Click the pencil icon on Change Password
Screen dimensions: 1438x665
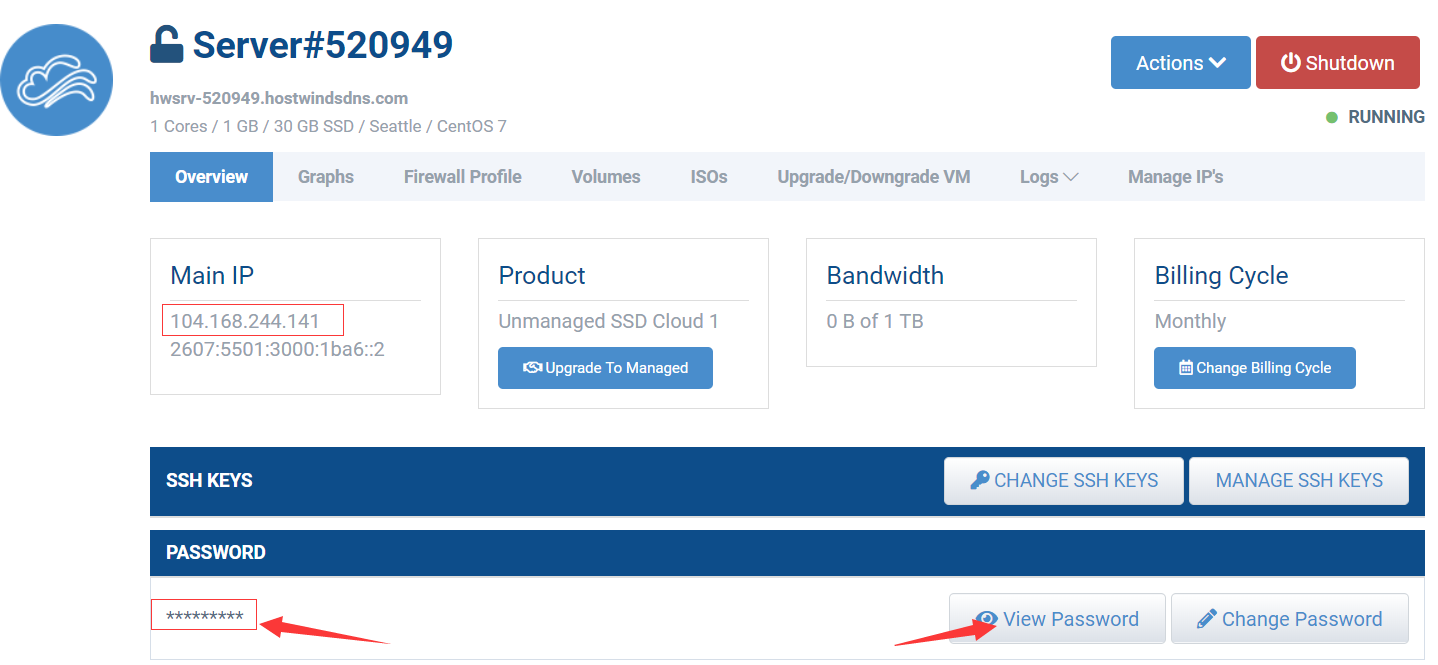[x=1206, y=620]
